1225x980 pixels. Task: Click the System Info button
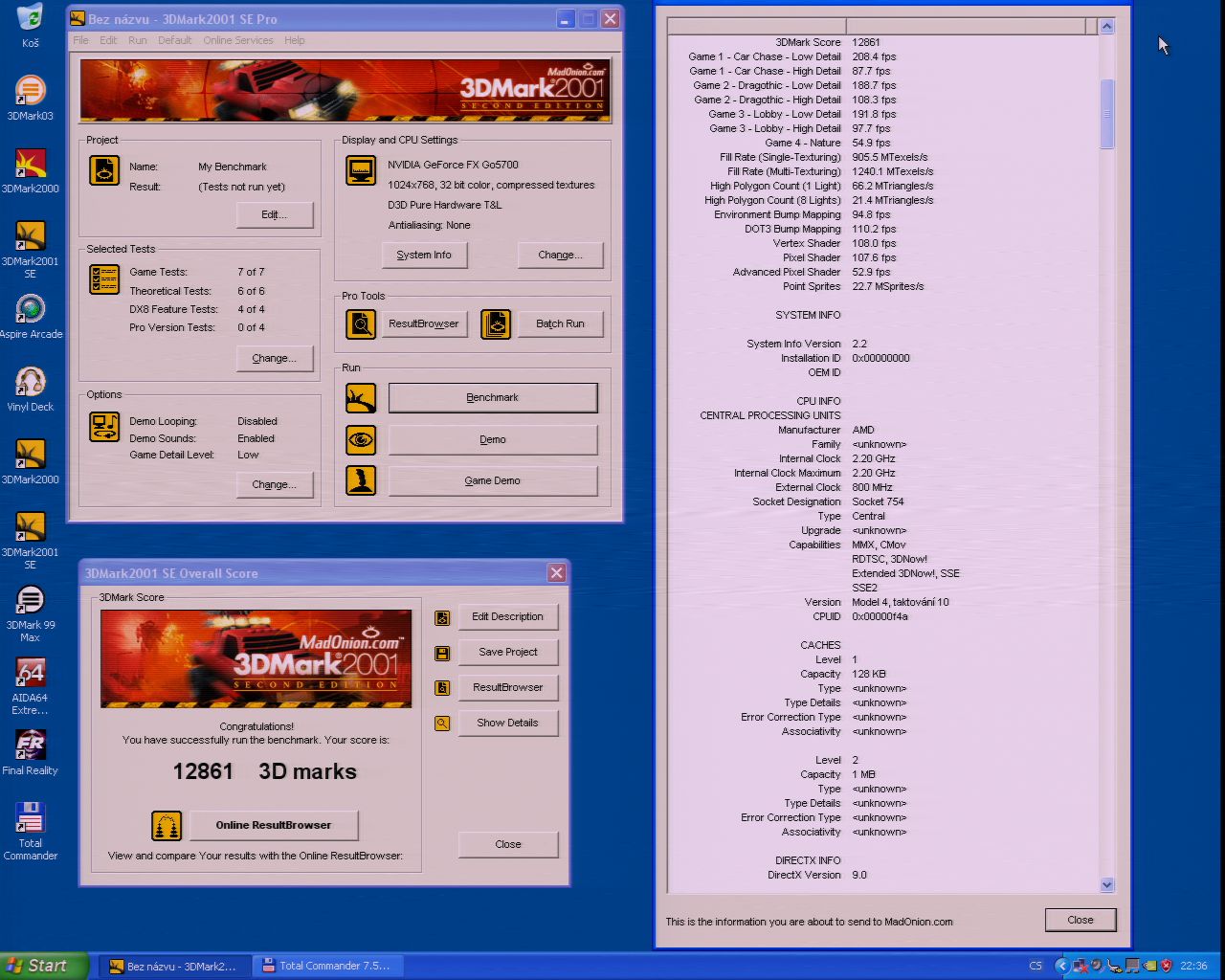pos(424,255)
